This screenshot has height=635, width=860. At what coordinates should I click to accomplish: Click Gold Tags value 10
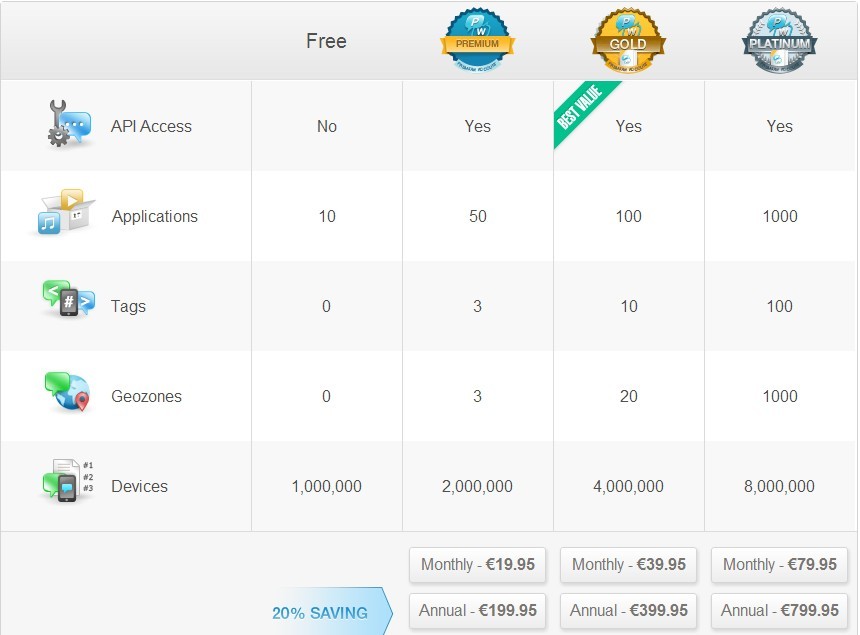click(x=629, y=306)
